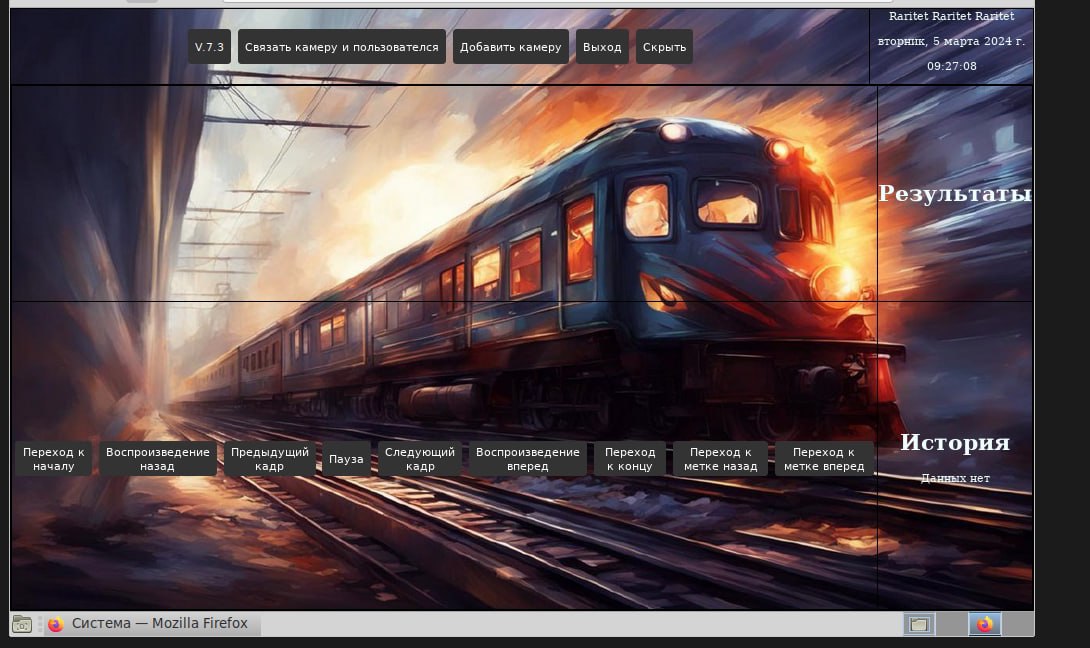Image resolution: width=1090 pixels, height=648 pixels.
Task: Select the 'Результаты' heading
Action: (955, 193)
